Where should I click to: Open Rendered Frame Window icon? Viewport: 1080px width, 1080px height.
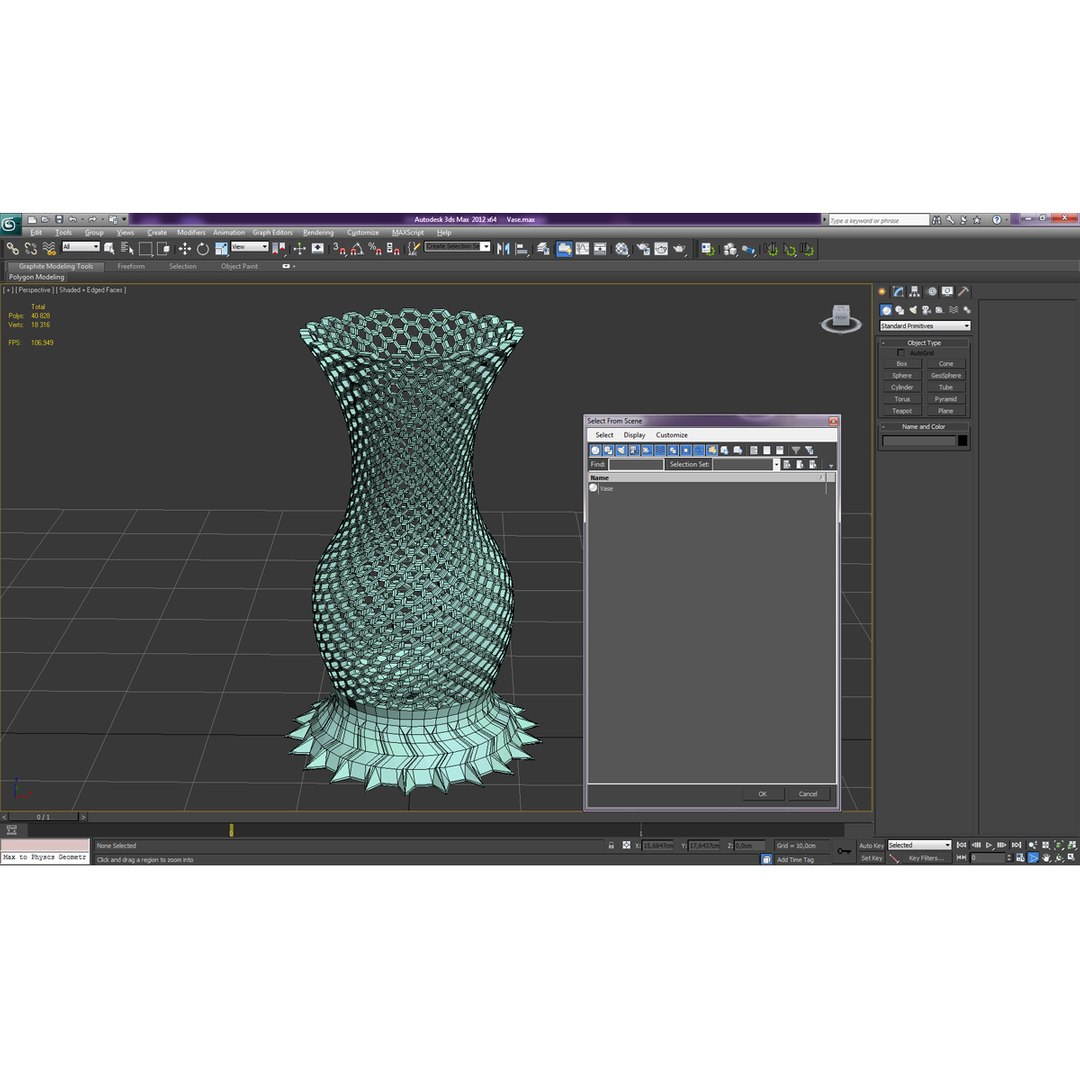click(661, 249)
